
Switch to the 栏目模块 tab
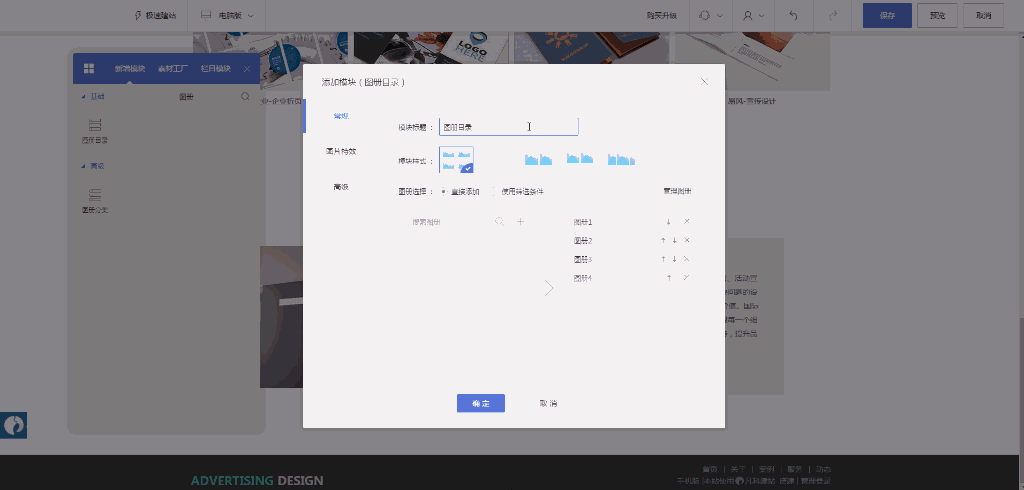(x=216, y=69)
